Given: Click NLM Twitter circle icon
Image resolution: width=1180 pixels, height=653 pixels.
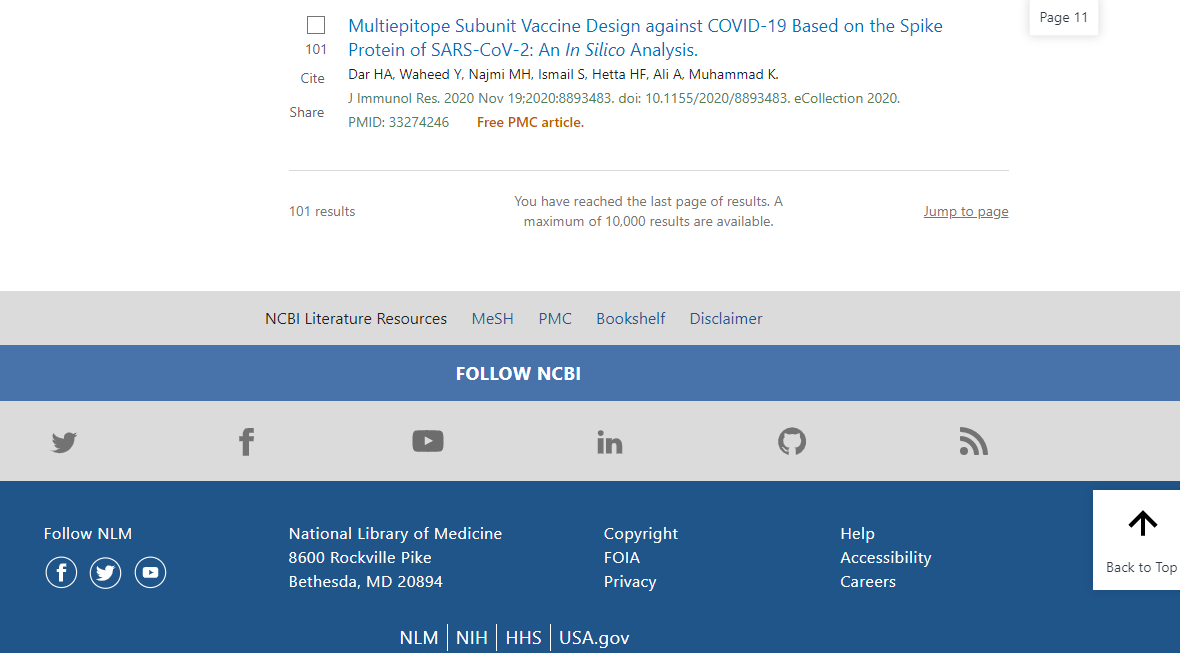Looking at the screenshot, I should point(105,573).
